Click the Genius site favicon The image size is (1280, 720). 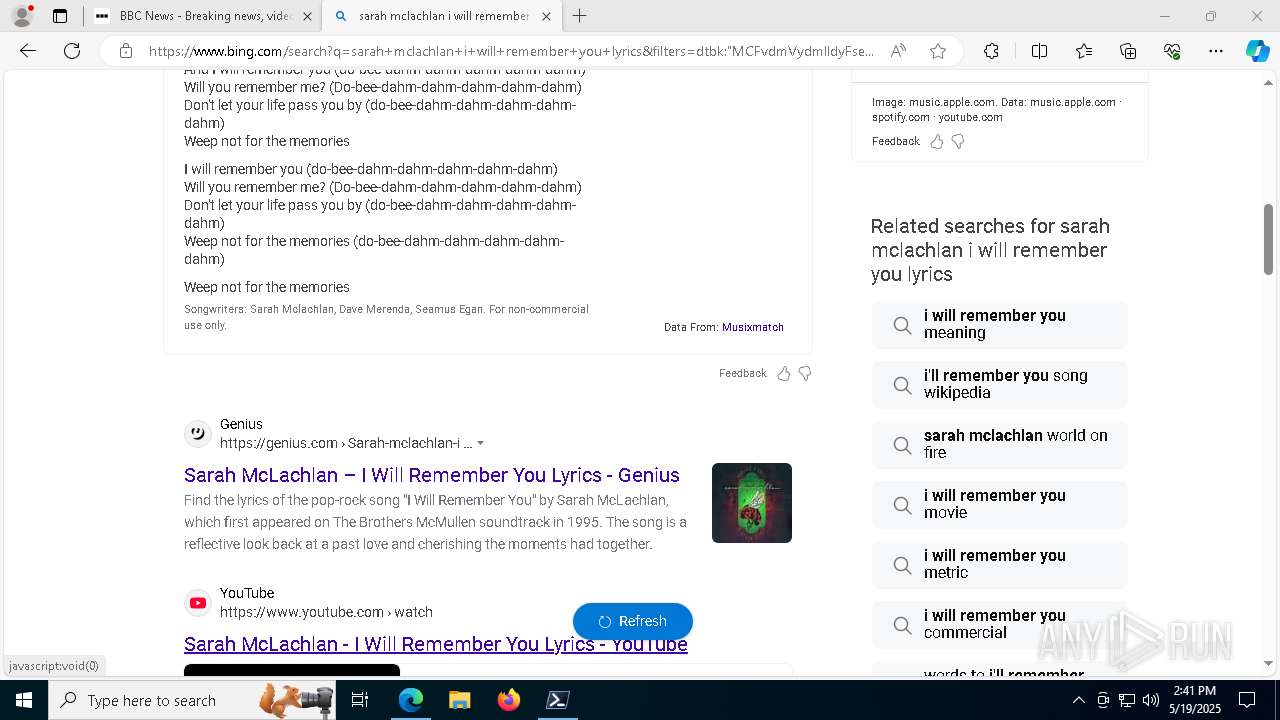(198, 433)
